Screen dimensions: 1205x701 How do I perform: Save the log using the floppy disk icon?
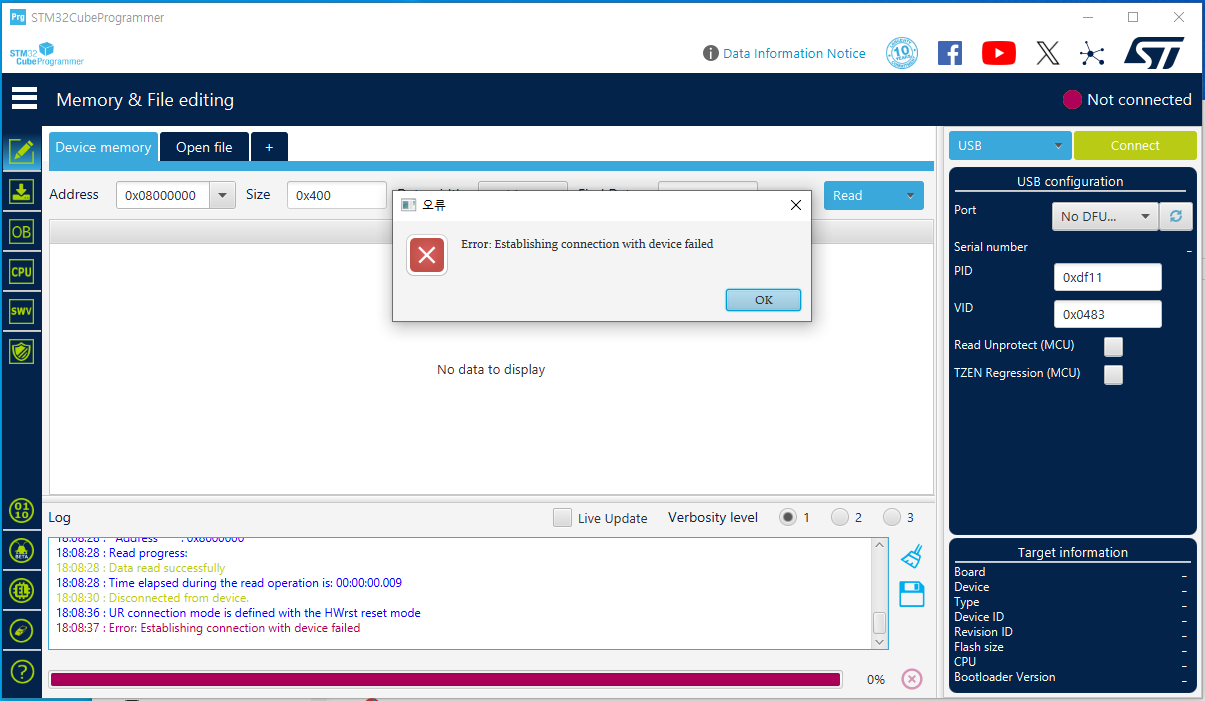pyautogui.click(x=911, y=594)
